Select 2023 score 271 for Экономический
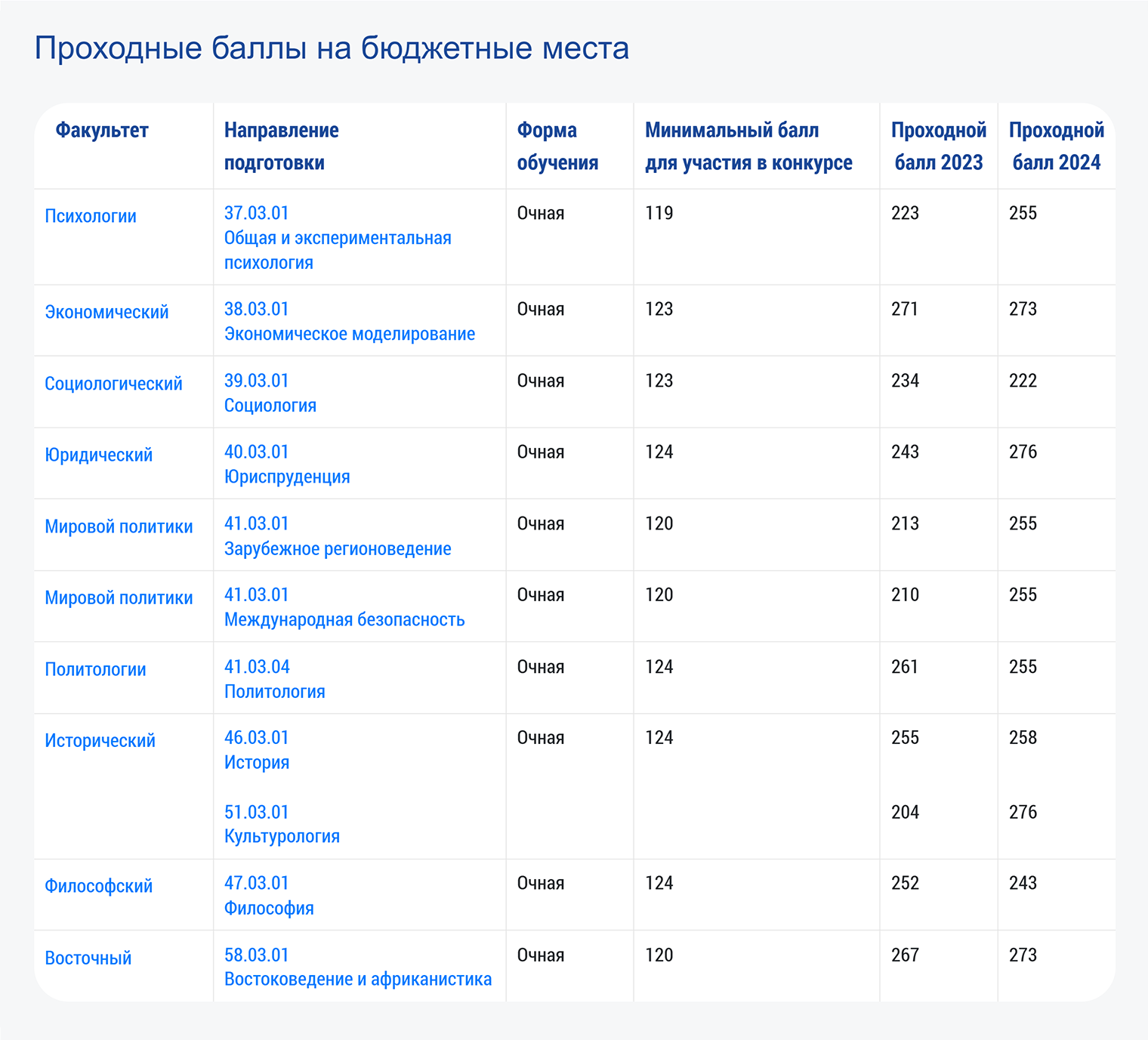 905,310
